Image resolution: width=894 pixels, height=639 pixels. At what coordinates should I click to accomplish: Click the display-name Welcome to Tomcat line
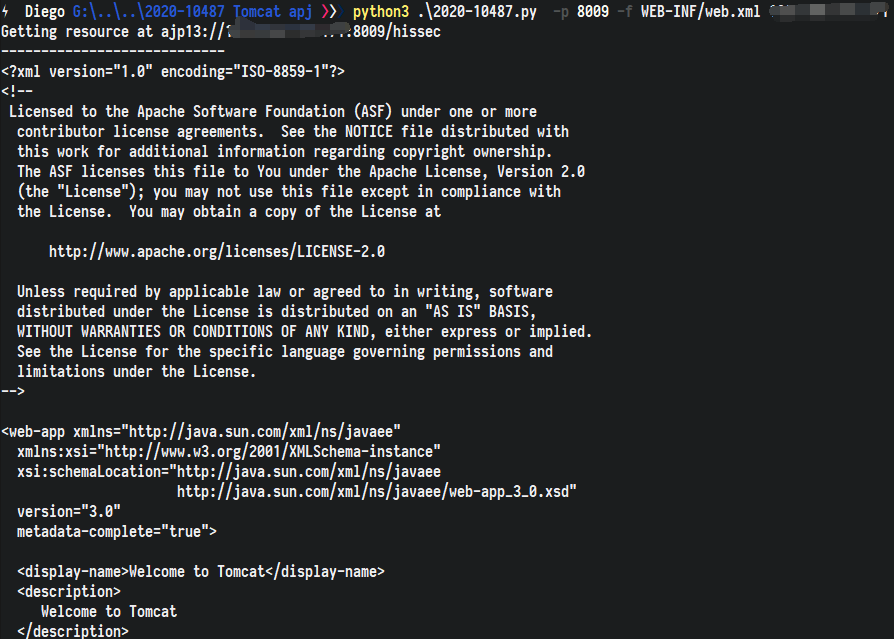pos(201,572)
